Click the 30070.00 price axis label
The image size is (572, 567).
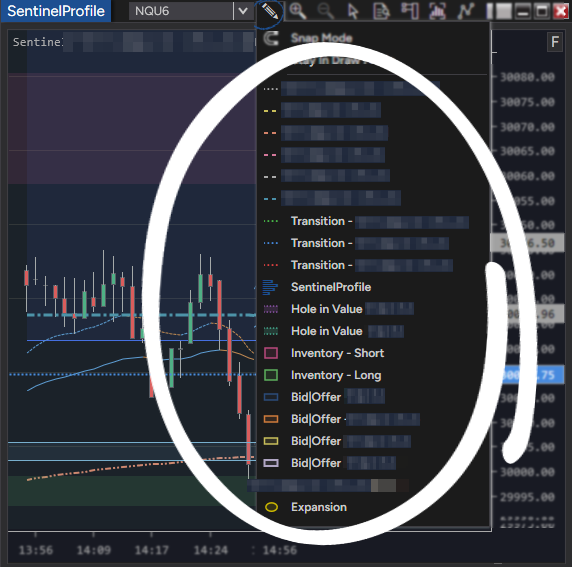coord(527,127)
